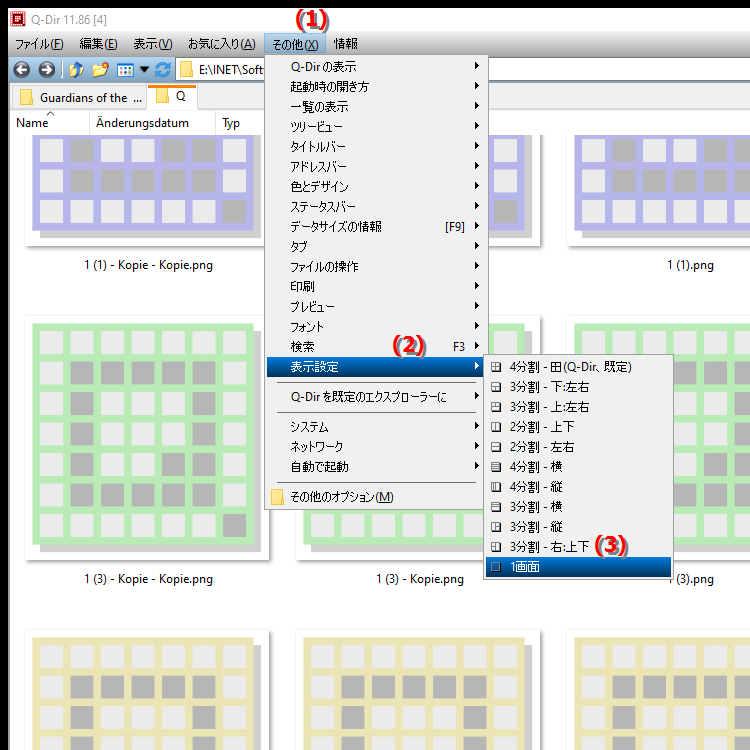Expand the タイトルバー submenu
Screen dimensions: 750x750
(x=376, y=146)
